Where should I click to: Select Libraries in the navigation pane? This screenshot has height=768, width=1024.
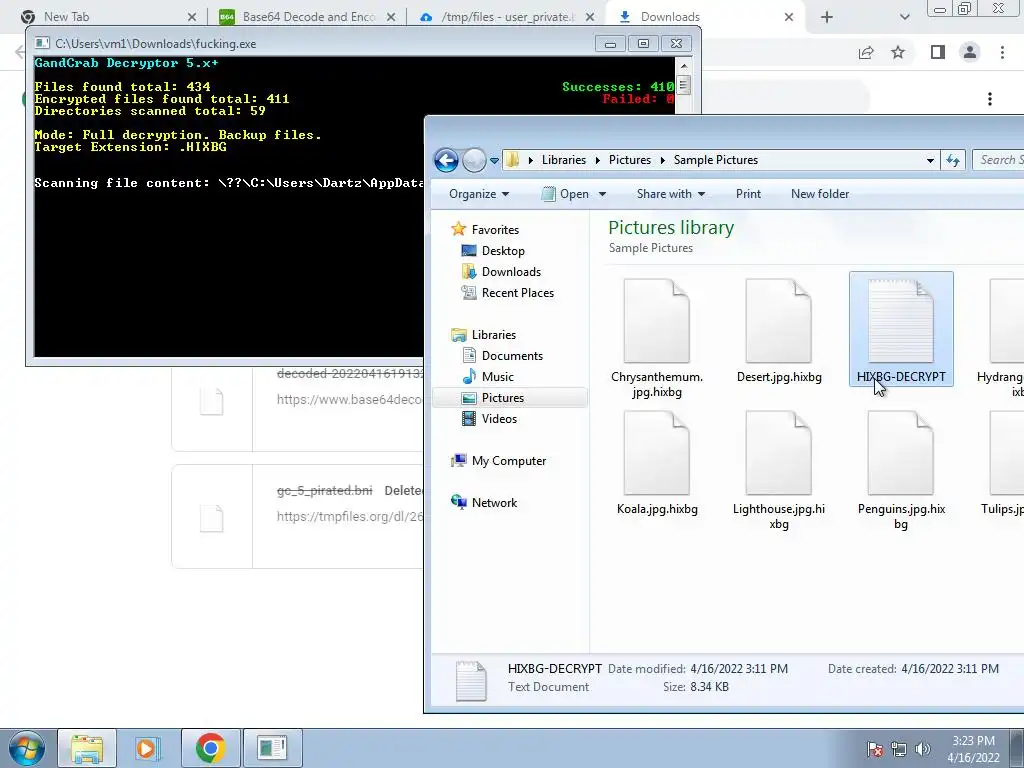point(483,334)
